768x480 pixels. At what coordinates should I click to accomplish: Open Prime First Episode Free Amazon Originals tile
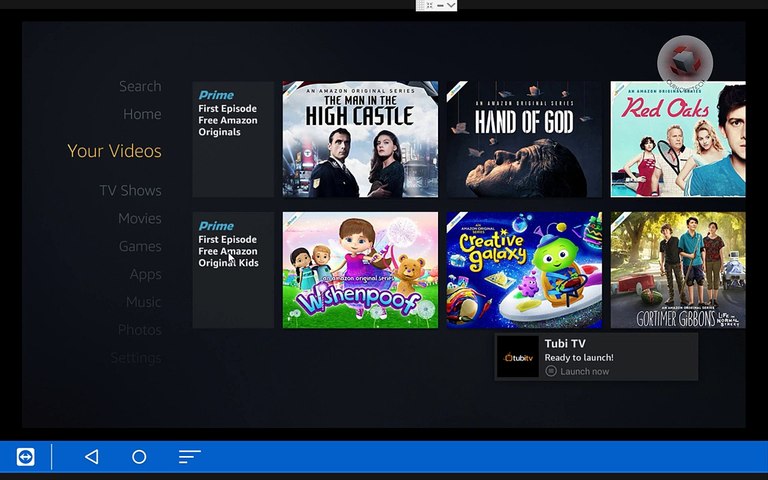pos(233,139)
